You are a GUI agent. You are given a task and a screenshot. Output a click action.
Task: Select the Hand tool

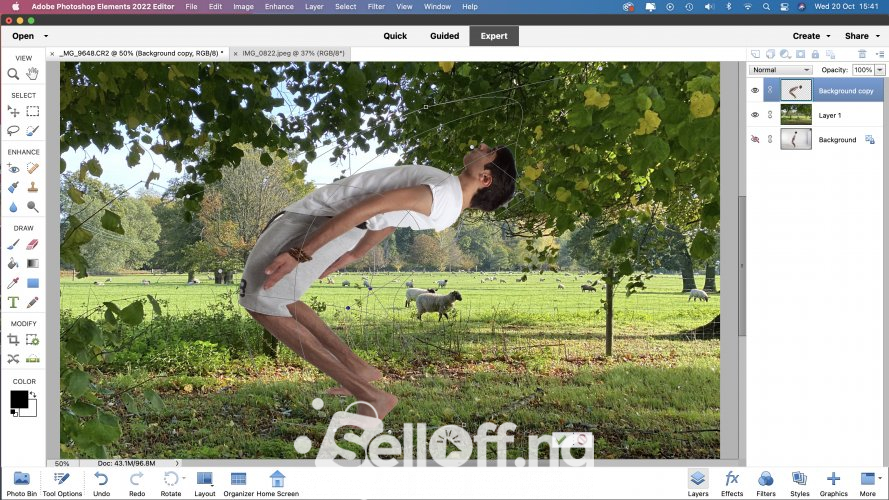tap(33, 74)
